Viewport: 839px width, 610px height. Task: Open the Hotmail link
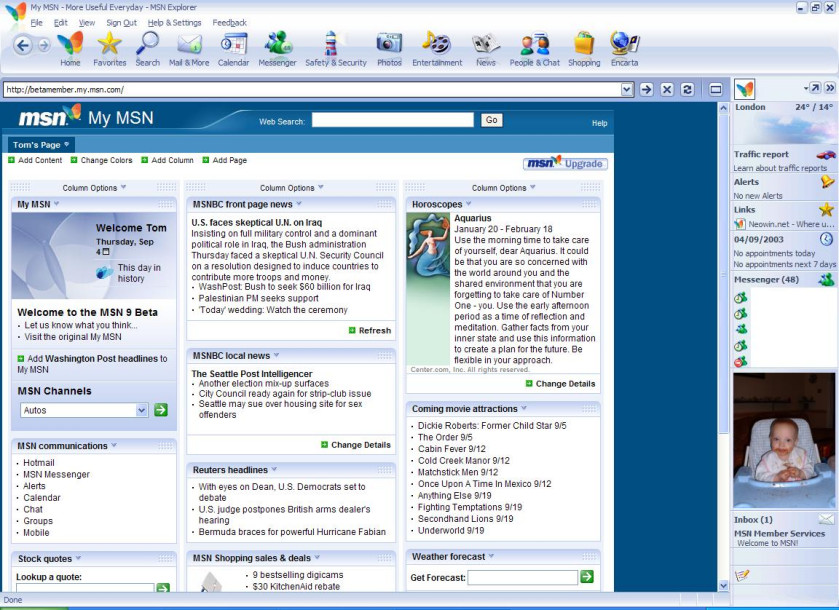click(x=39, y=463)
